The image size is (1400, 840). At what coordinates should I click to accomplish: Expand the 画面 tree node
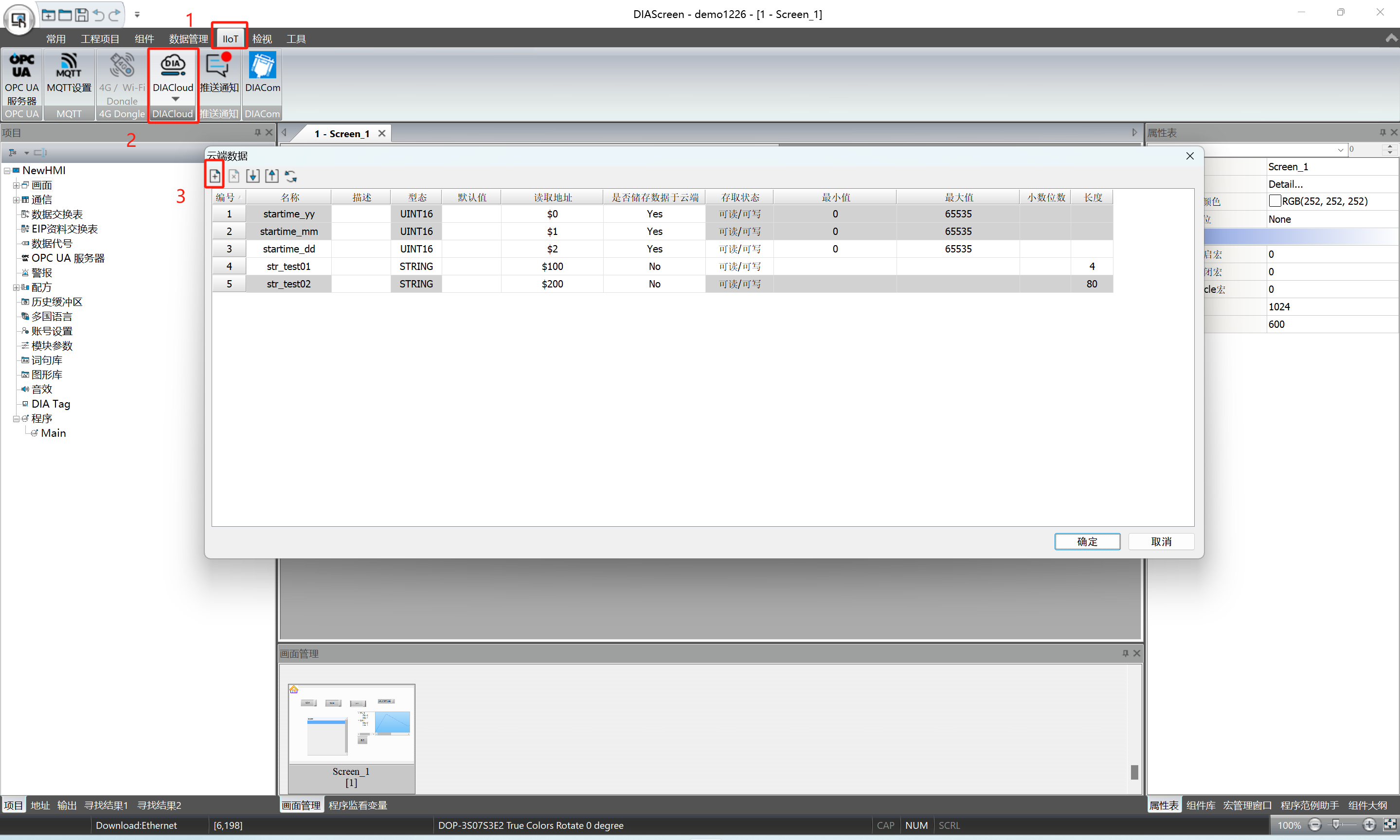click(x=16, y=186)
